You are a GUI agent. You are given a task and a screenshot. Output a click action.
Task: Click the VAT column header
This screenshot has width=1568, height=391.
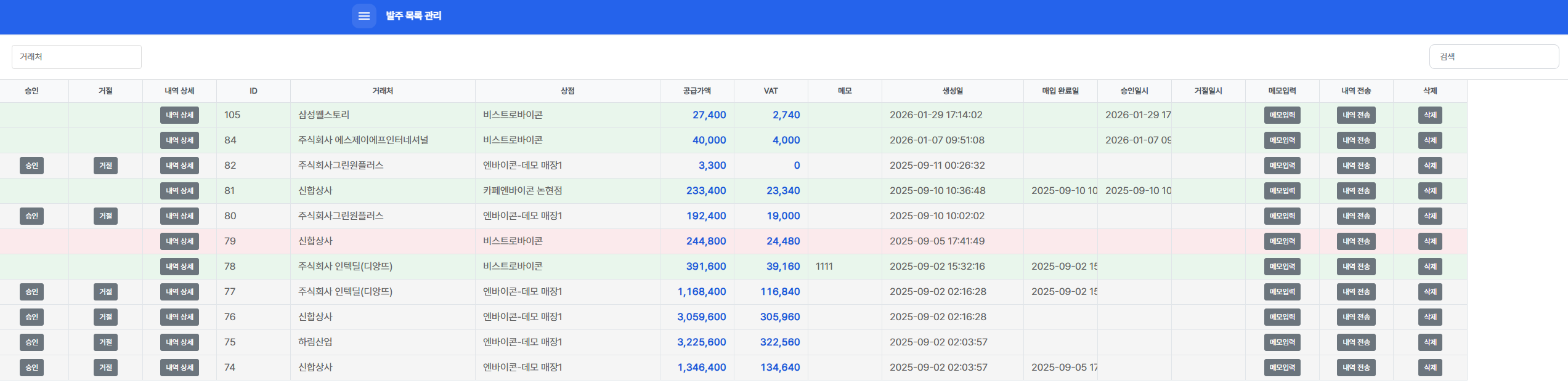click(x=770, y=91)
